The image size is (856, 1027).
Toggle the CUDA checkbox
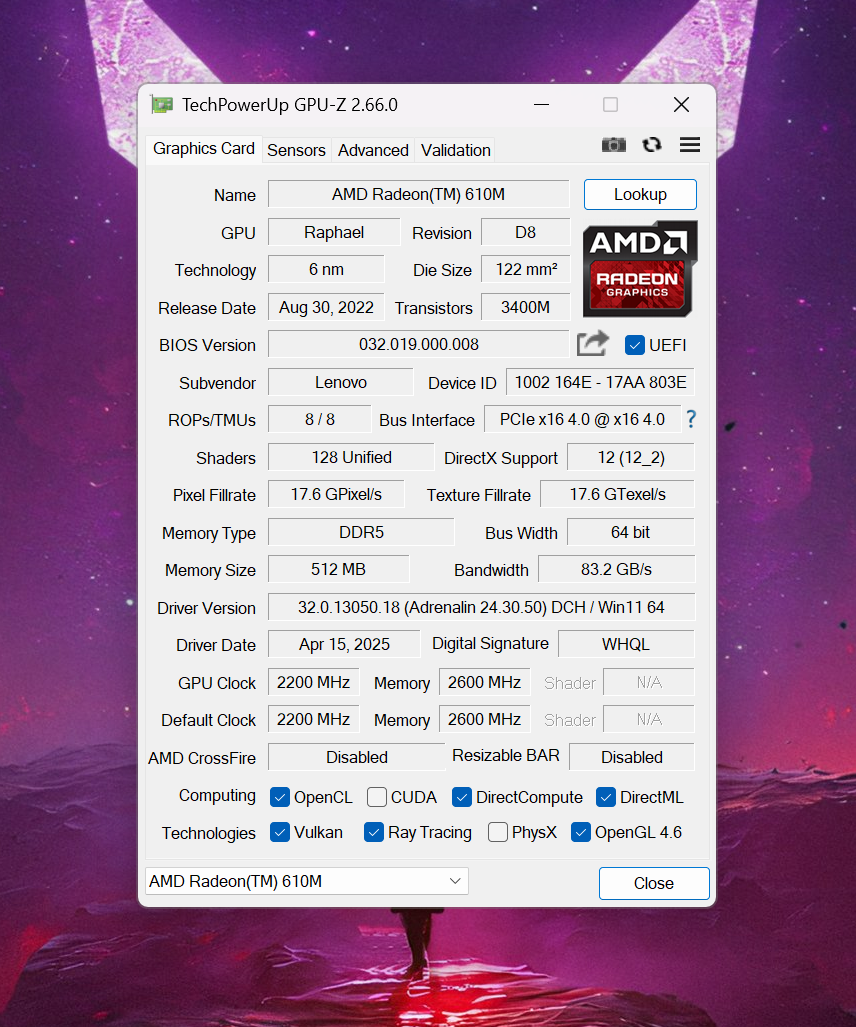(377, 797)
